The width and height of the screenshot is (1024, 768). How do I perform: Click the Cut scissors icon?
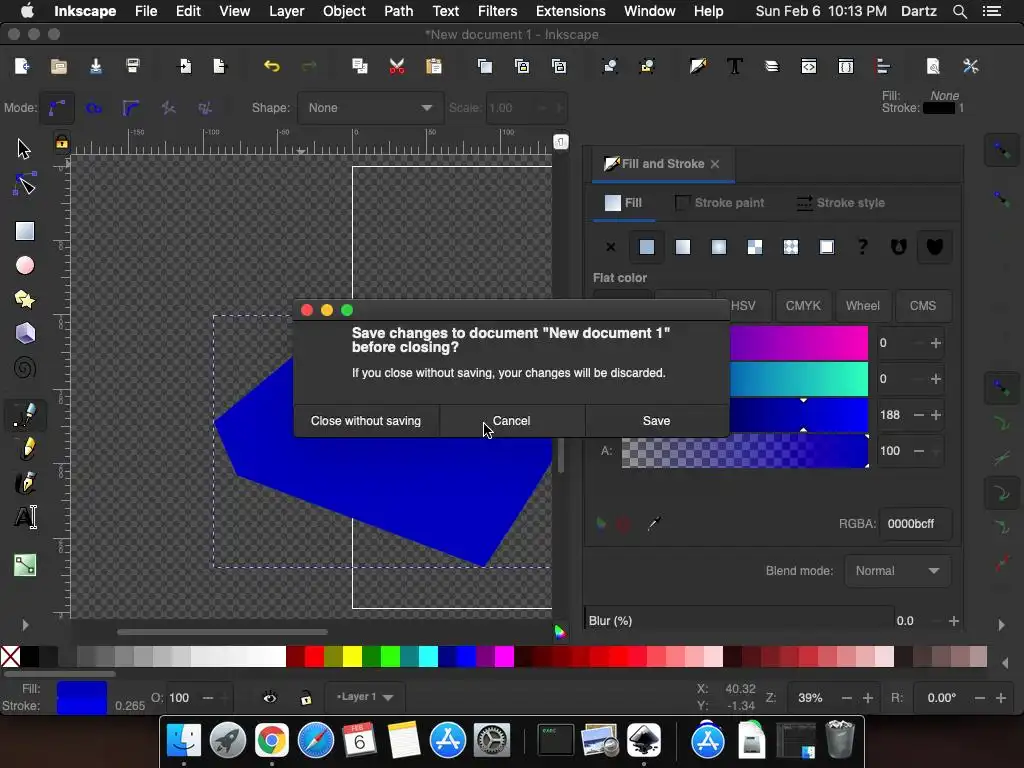(397, 66)
